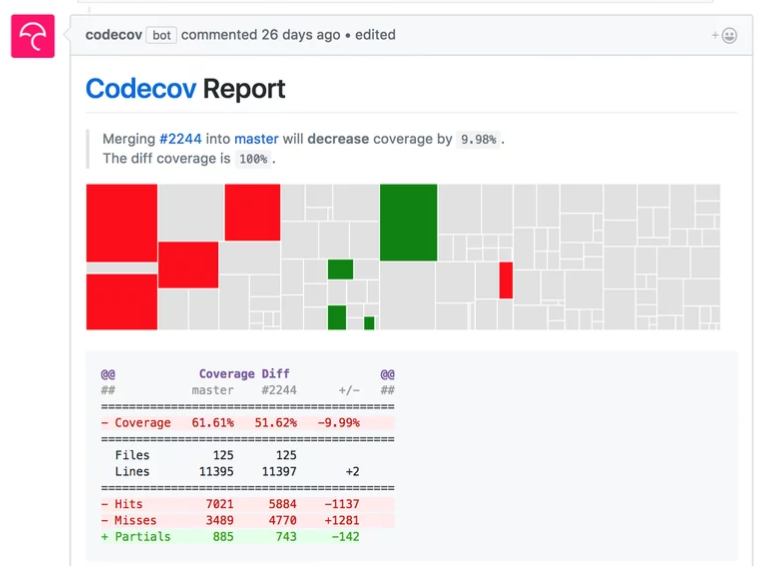Click the Partials change -142

pos(346,537)
